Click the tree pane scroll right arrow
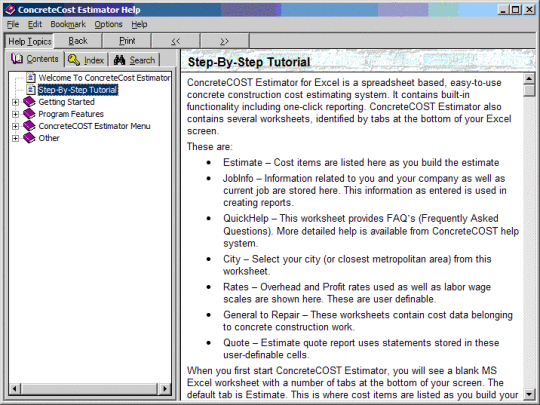 point(165,389)
